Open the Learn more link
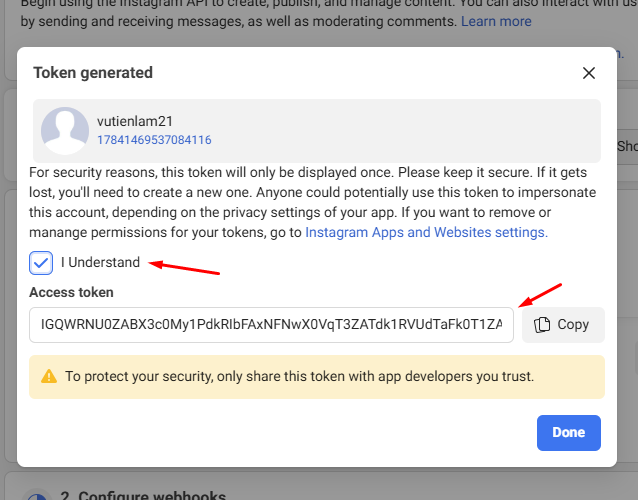Viewport: 638px width, 500px height. click(x=496, y=21)
